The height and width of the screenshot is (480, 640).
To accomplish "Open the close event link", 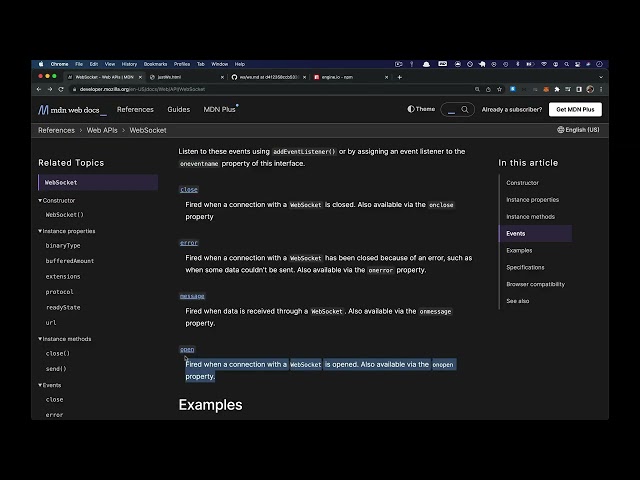I will click(x=189, y=189).
